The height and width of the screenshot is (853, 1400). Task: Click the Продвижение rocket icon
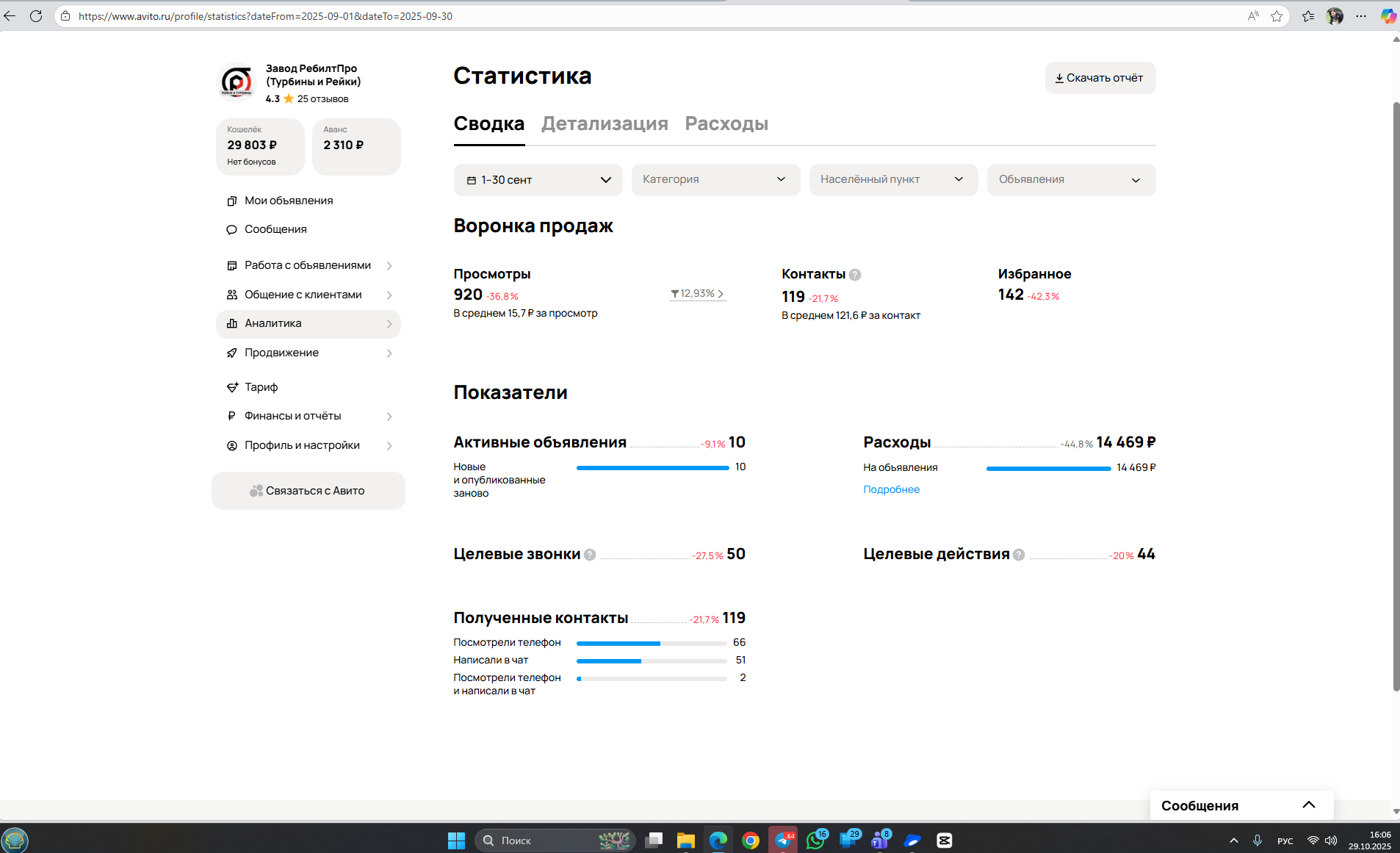[x=231, y=353]
